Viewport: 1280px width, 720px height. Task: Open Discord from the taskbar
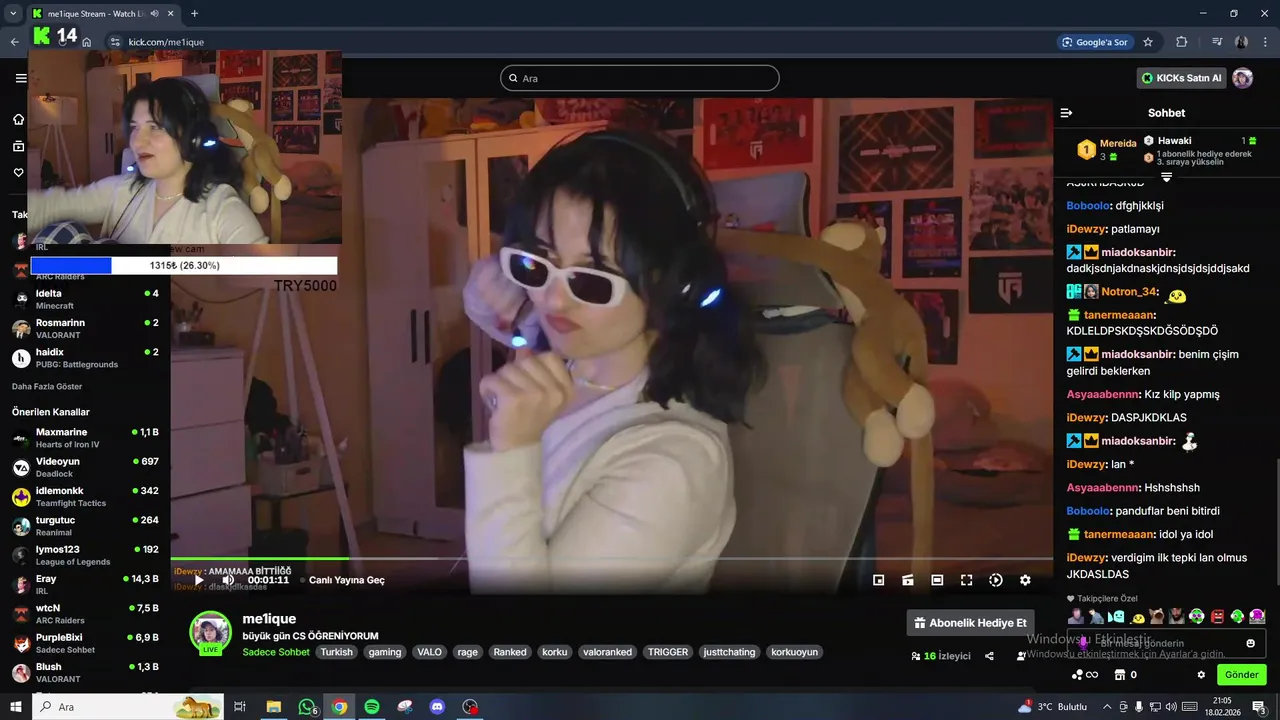437,707
